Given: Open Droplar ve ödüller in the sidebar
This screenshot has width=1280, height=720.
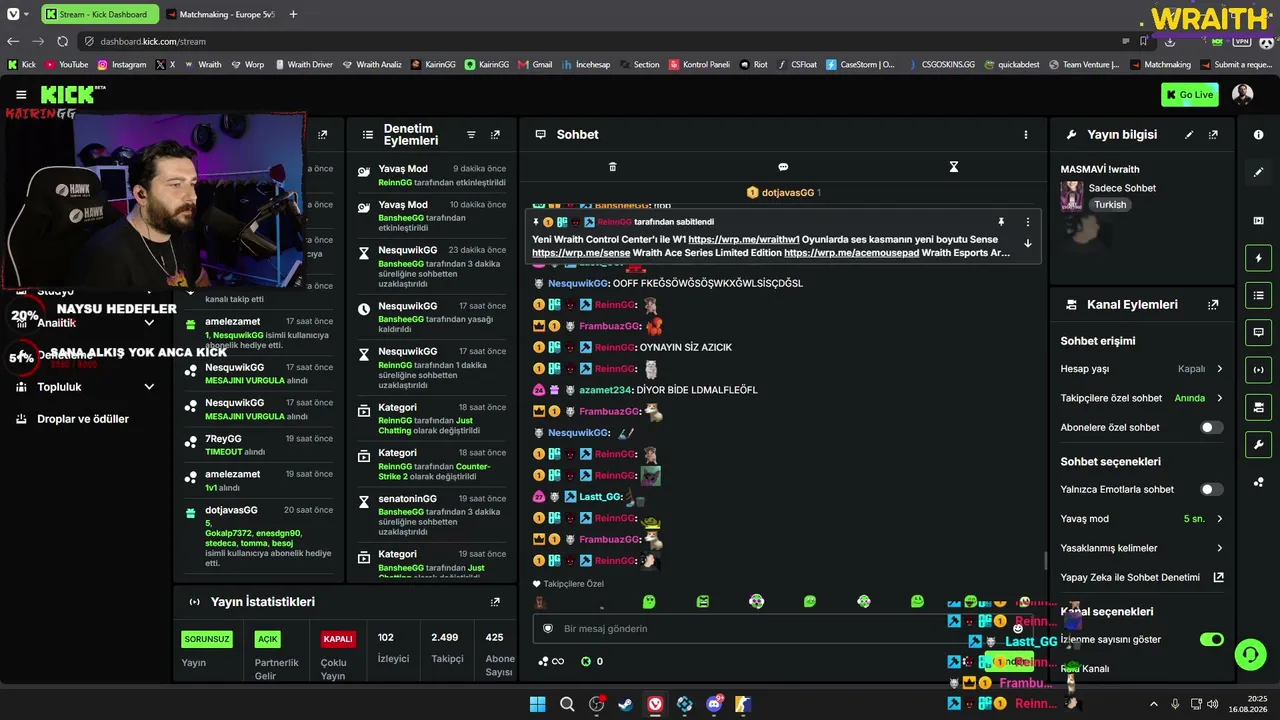Looking at the screenshot, I should click(83, 419).
